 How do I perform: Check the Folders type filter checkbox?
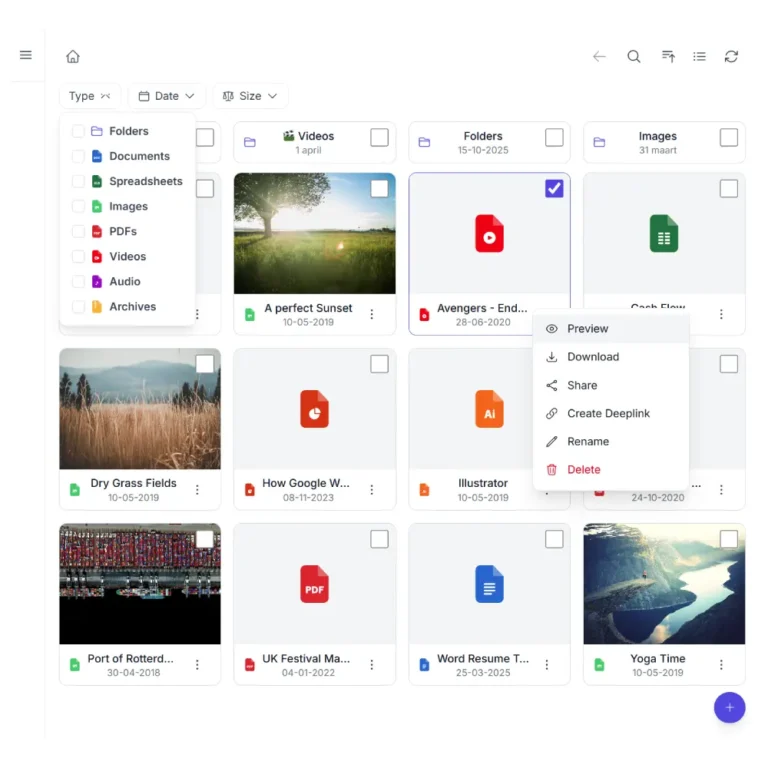(x=78, y=131)
